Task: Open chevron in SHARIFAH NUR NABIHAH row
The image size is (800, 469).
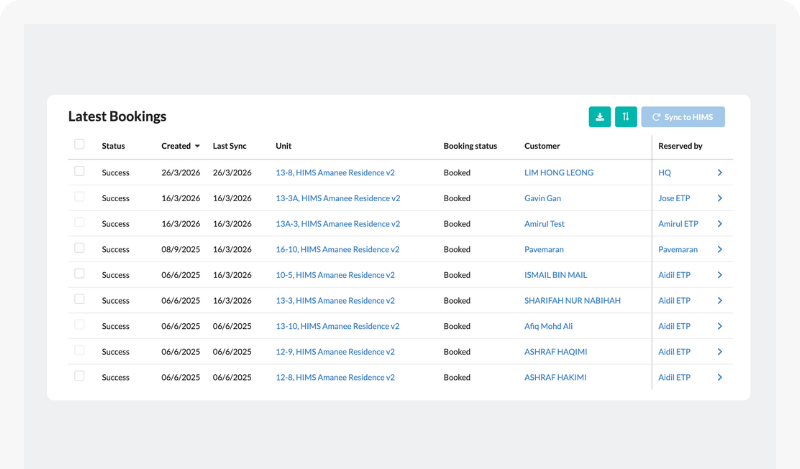Action: click(x=719, y=301)
